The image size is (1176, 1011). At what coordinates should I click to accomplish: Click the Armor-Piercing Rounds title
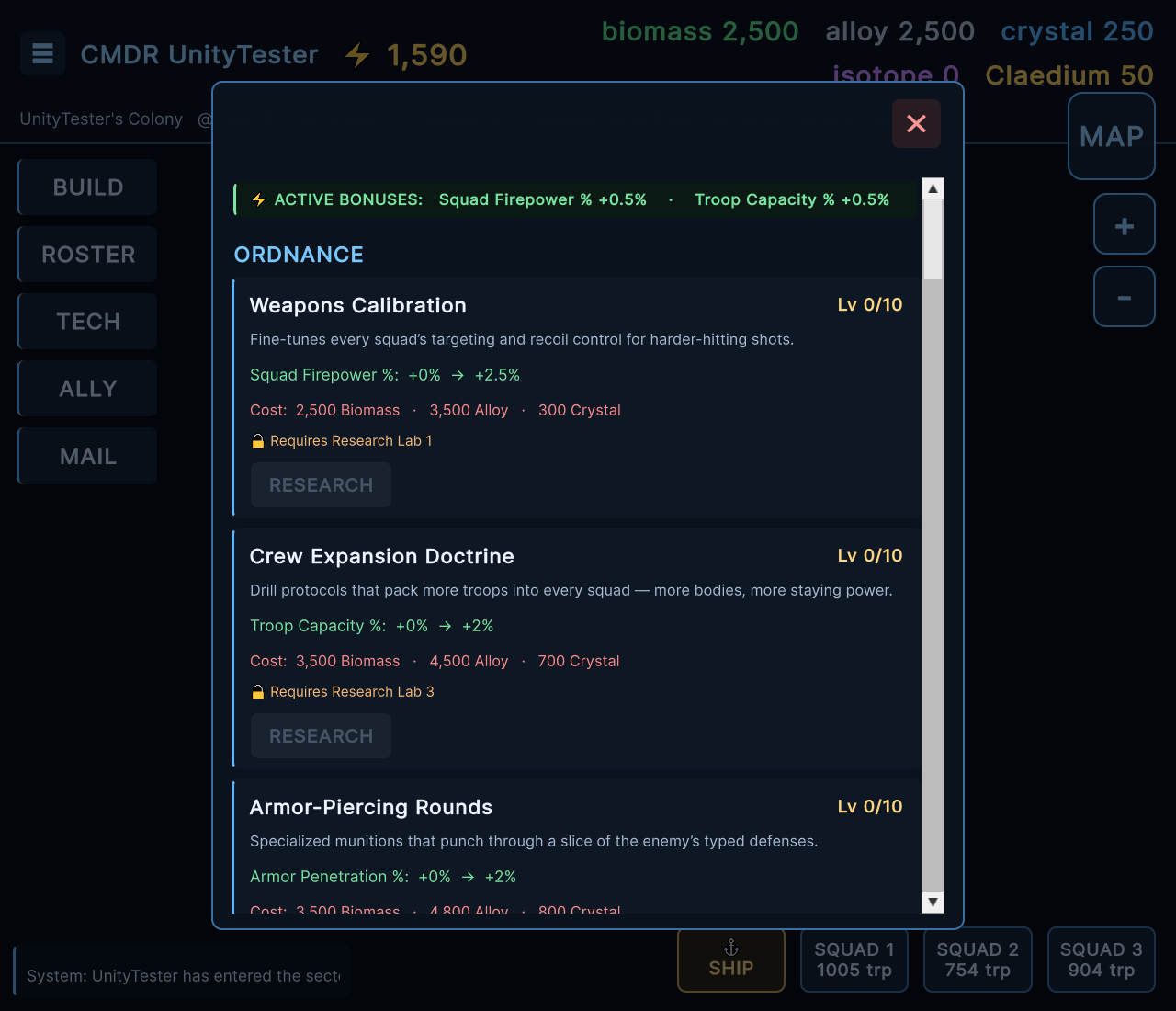point(371,807)
